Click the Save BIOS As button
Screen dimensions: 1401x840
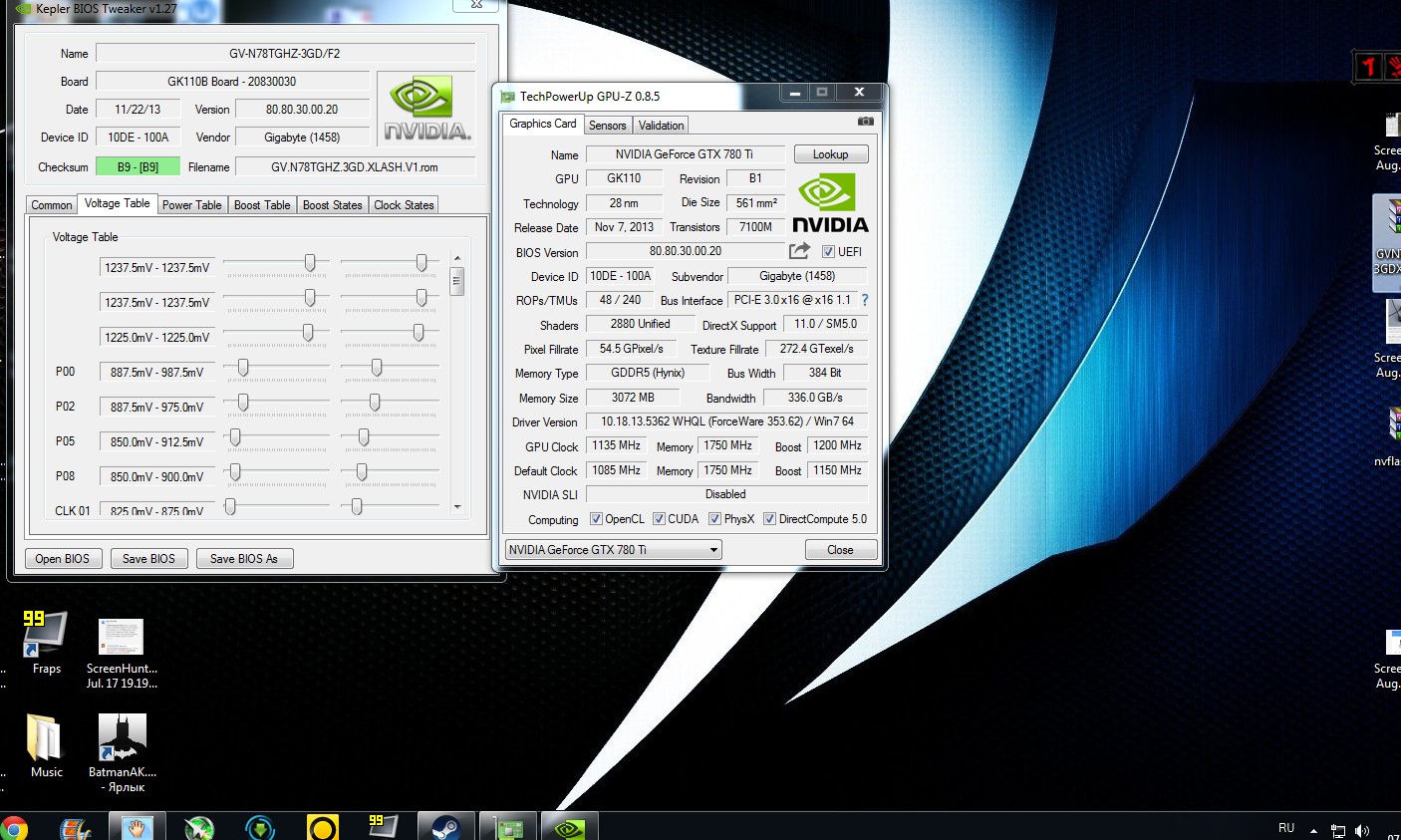click(243, 559)
